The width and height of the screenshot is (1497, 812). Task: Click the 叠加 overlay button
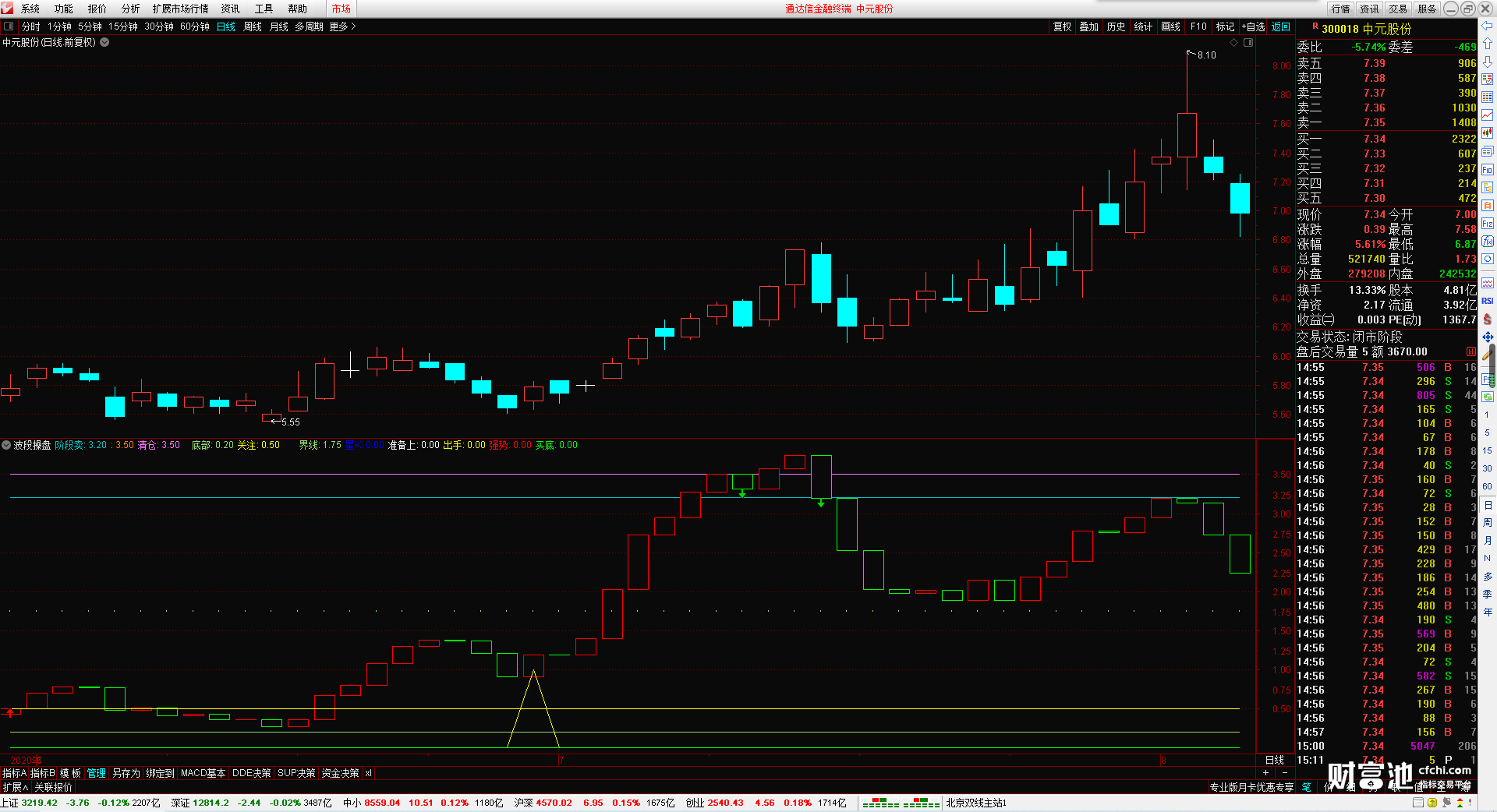pyautogui.click(x=1089, y=26)
